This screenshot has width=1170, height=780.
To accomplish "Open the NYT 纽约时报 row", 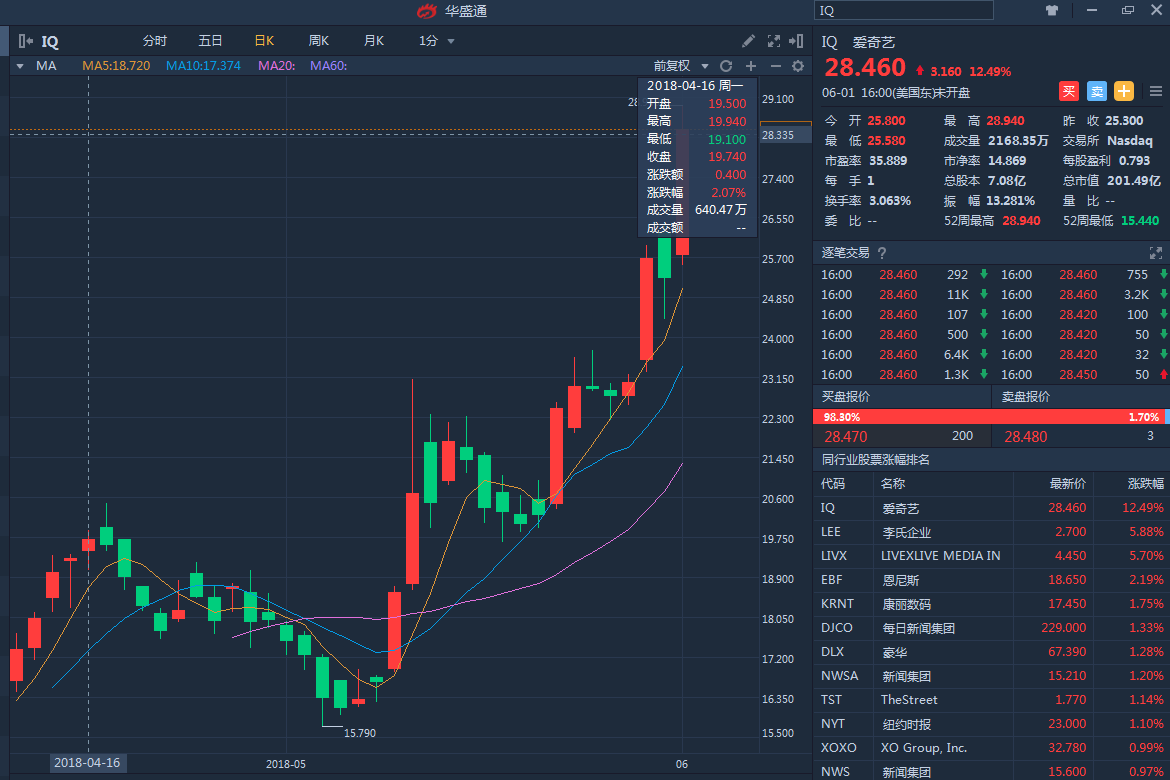I will coord(992,724).
